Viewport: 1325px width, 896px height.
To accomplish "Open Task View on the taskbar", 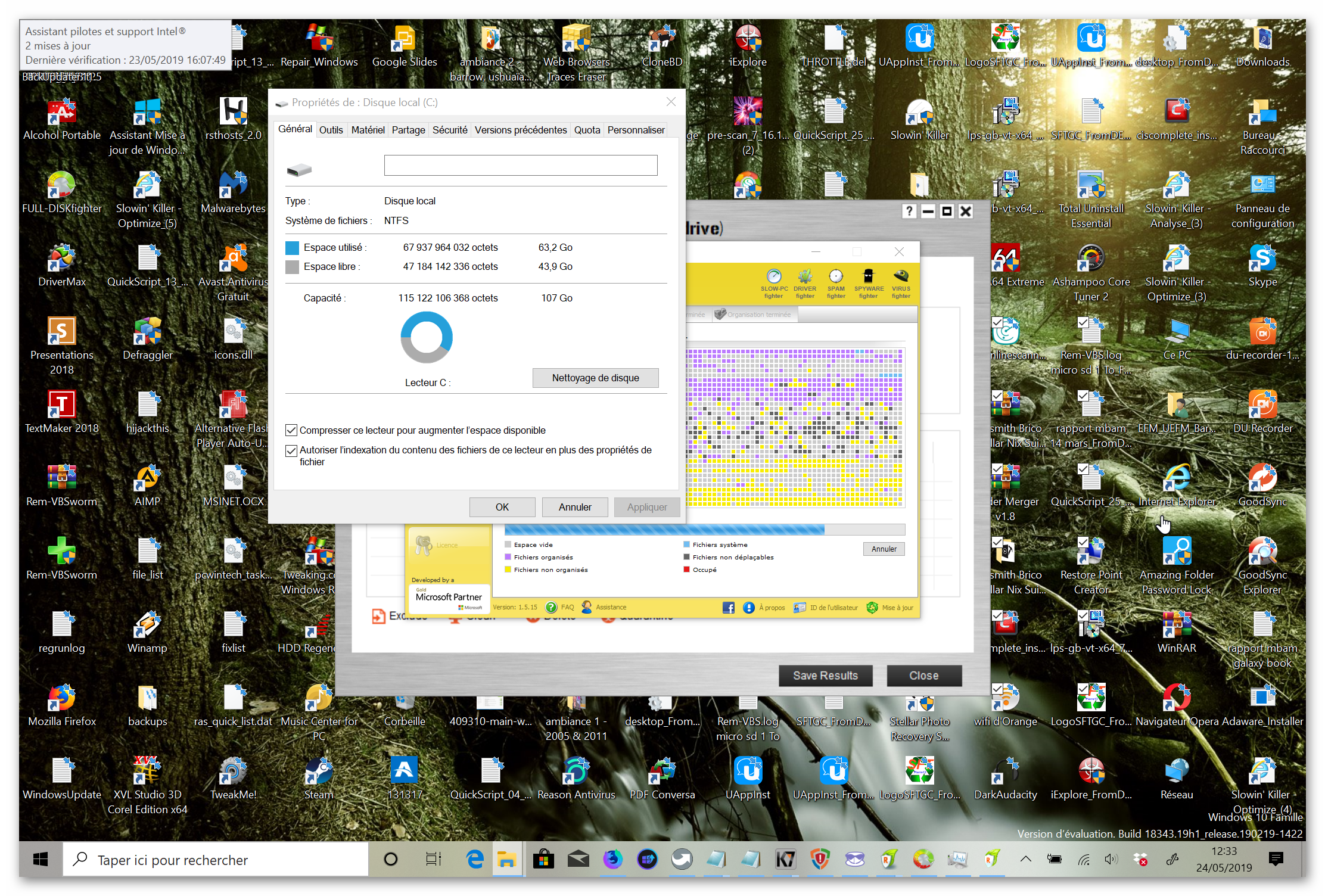I will pyautogui.click(x=433, y=859).
